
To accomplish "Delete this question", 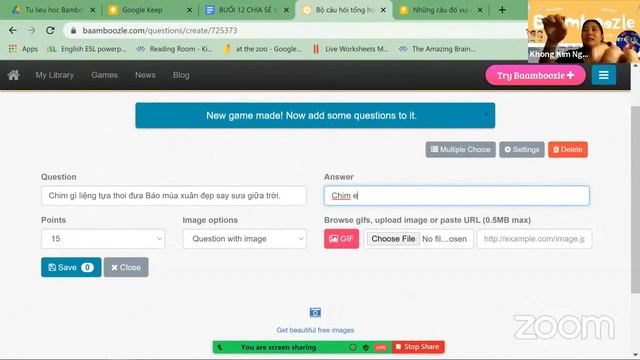I will (568, 149).
